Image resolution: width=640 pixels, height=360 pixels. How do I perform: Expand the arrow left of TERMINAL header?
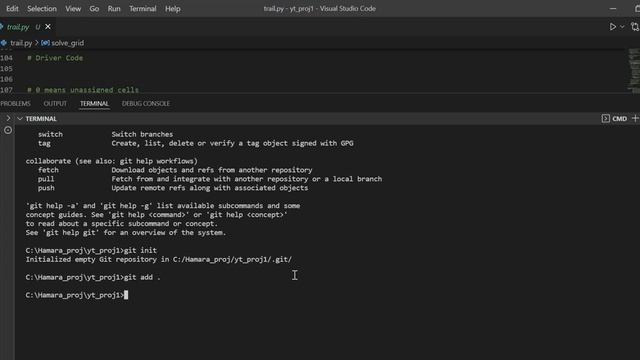tap(8, 118)
